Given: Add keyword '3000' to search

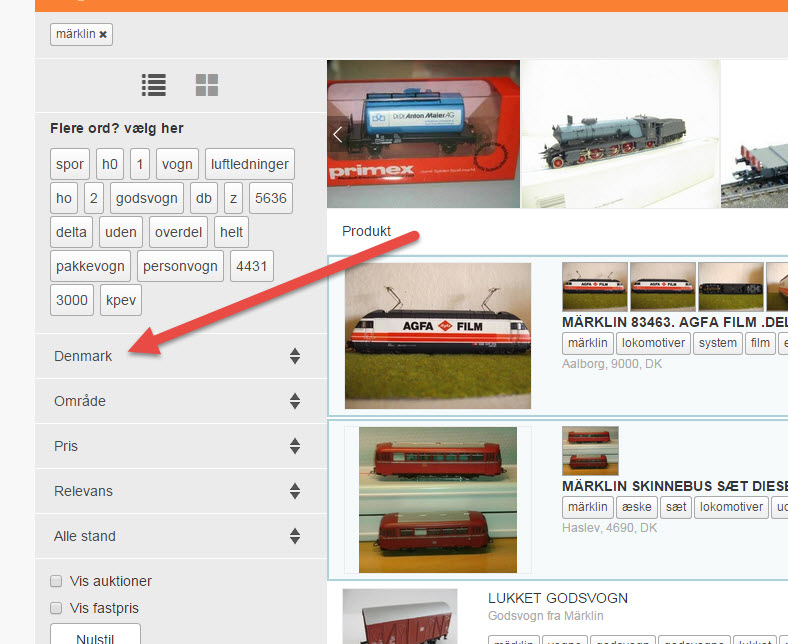Looking at the screenshot, I should pyautogui.click(x=72, y=300).
